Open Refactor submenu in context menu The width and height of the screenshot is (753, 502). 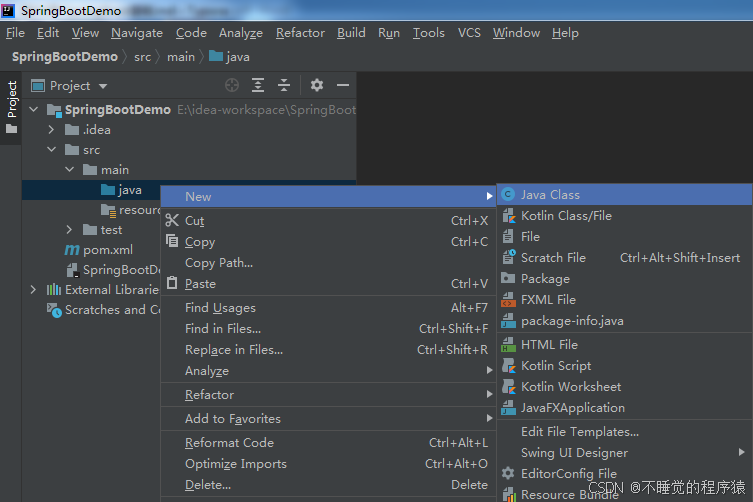pyautogui.click(x=328, y=394)
